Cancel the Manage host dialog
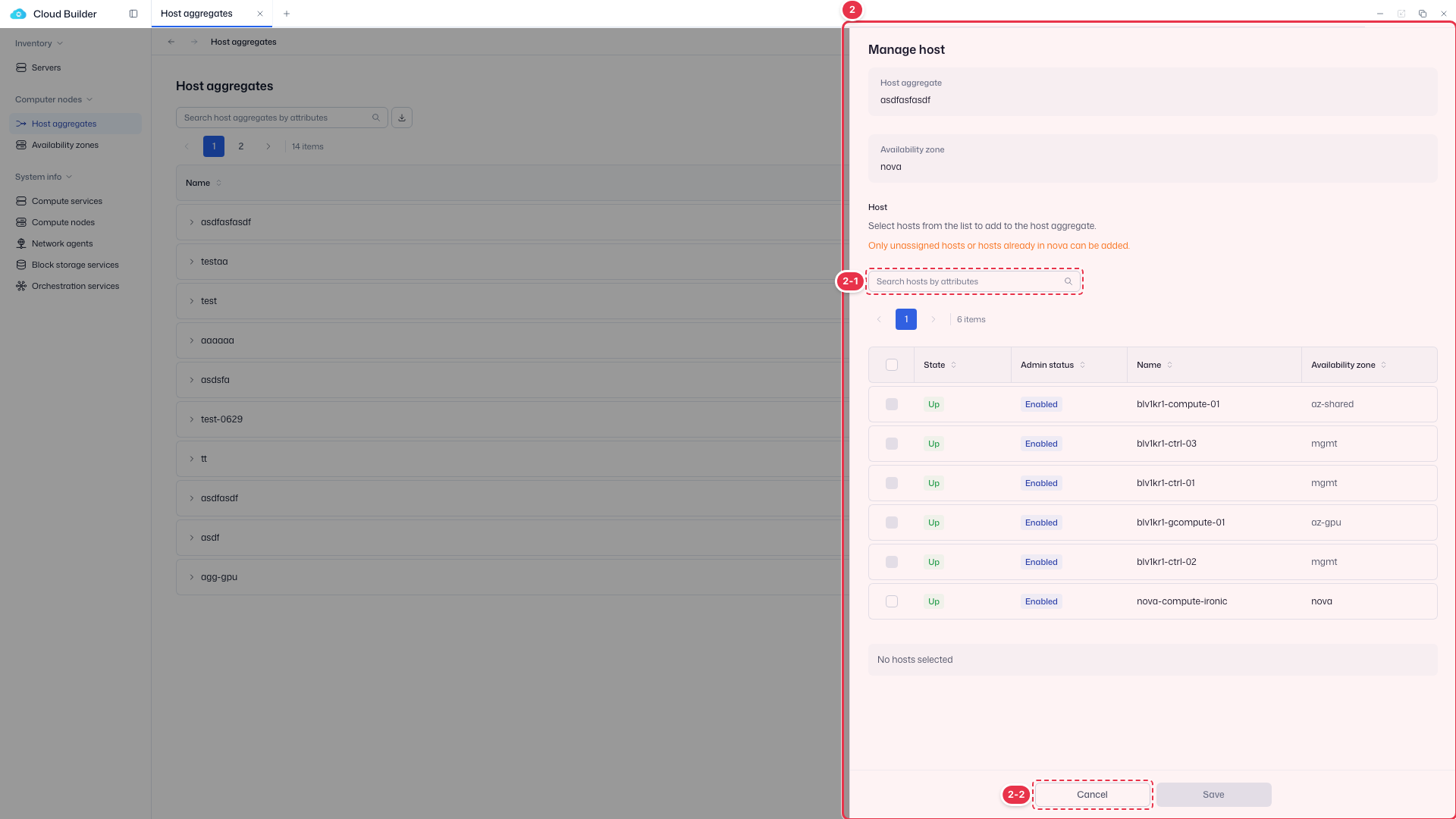 point(1092,795)
